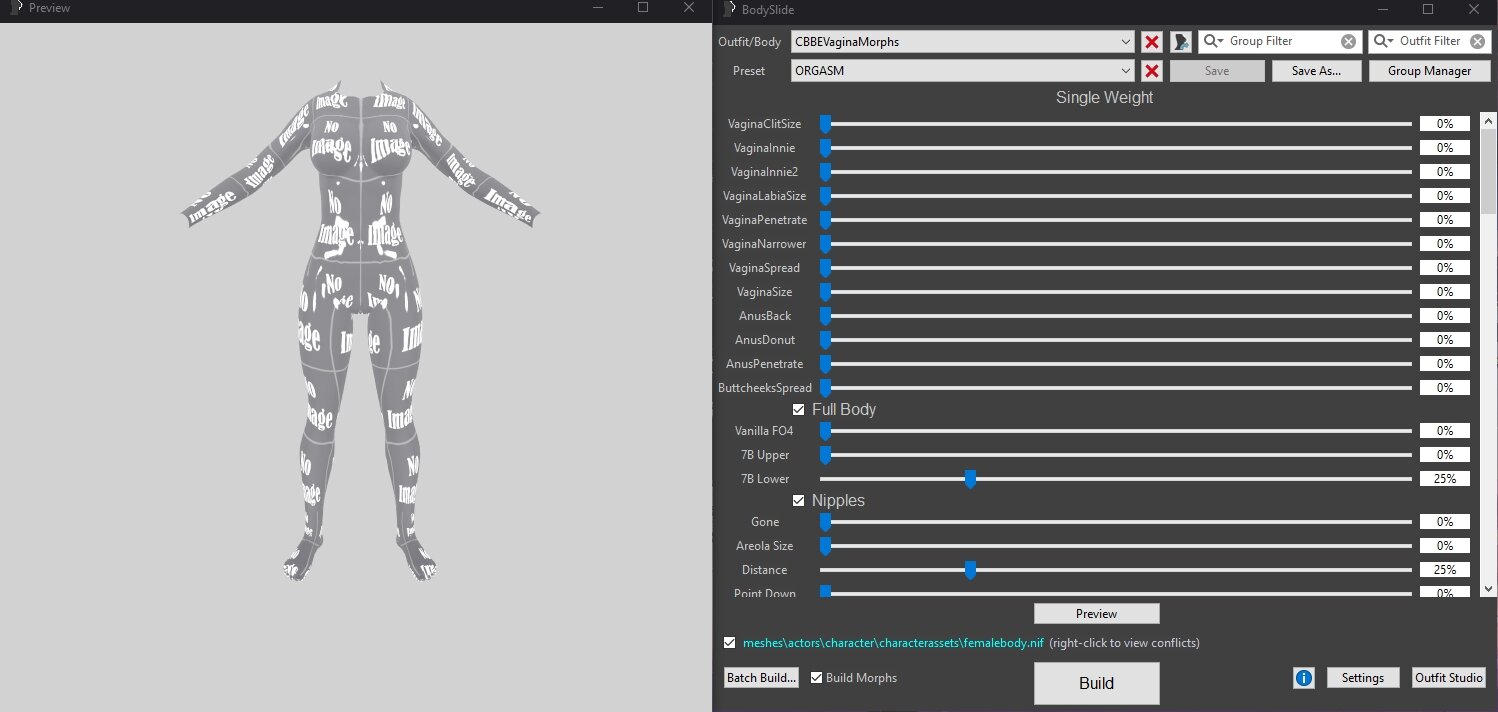1498x712 pixels.
Task: Open the Group Manager
Action: 1428,71
